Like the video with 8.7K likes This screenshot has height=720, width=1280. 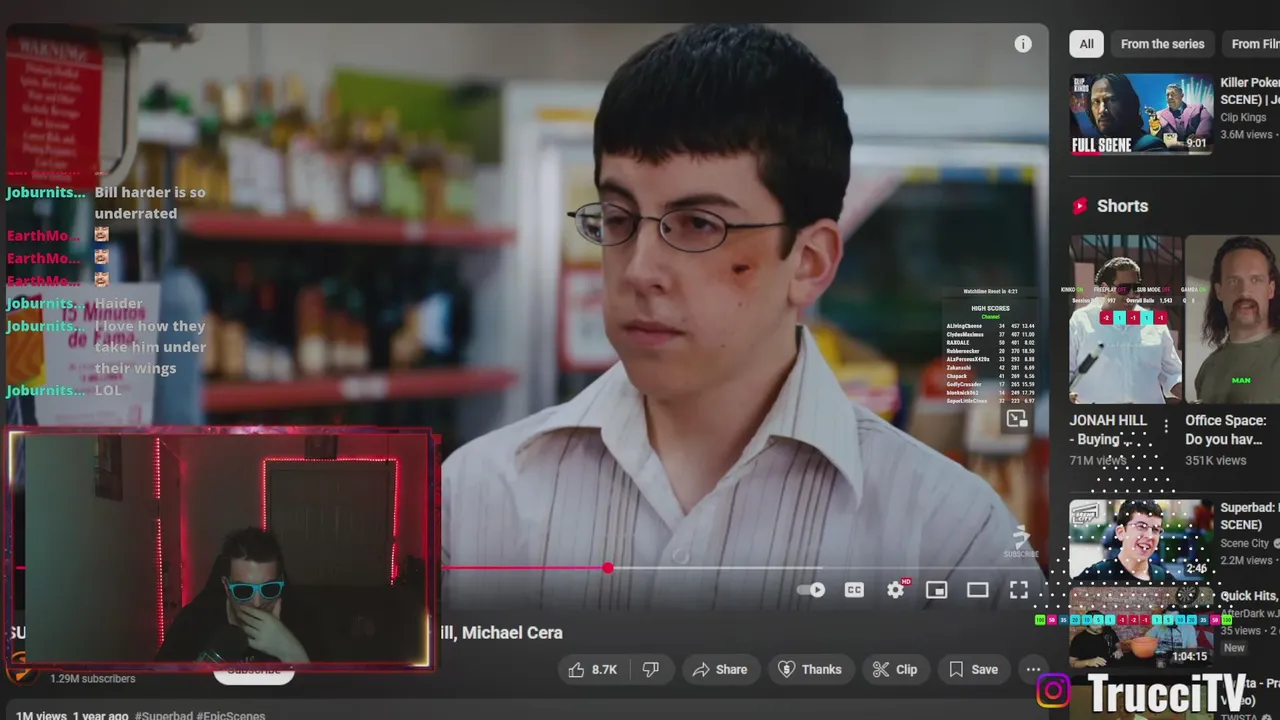tap(593, 670)
